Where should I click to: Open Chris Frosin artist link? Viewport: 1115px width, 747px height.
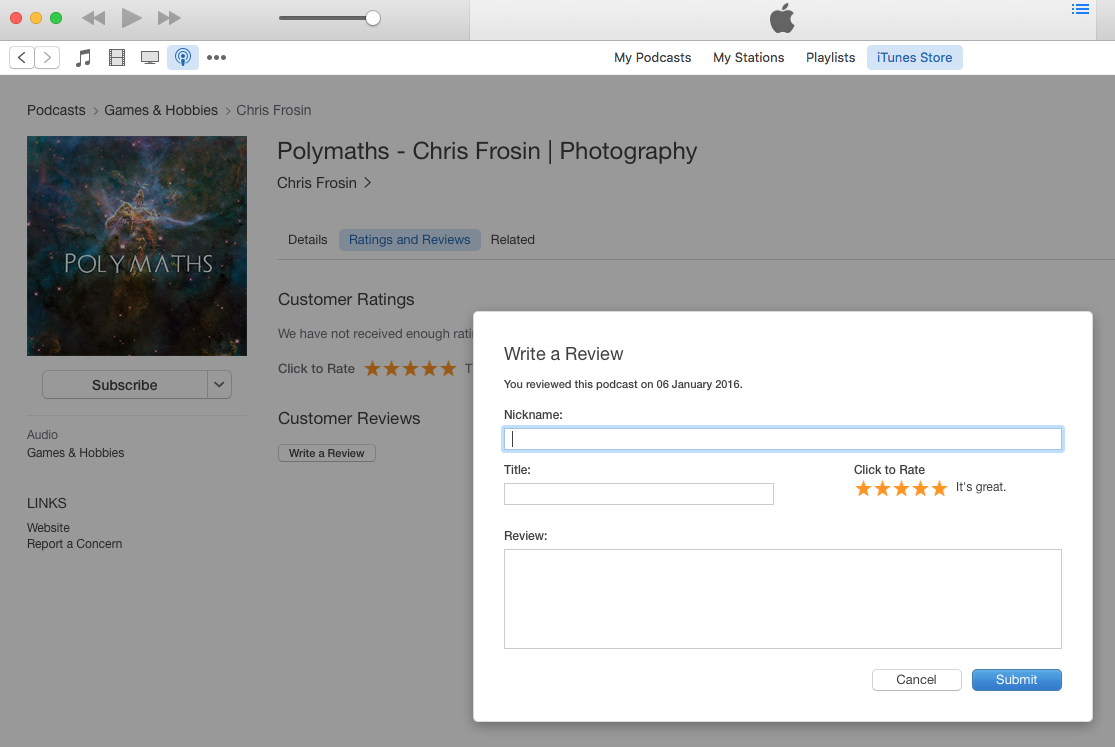click(x=324, y=183)
